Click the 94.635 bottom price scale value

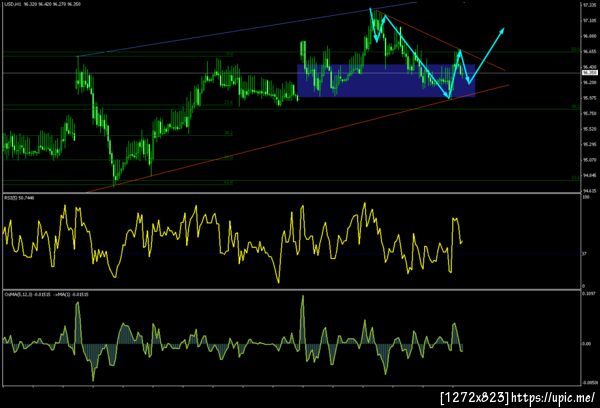pos(588,191)
